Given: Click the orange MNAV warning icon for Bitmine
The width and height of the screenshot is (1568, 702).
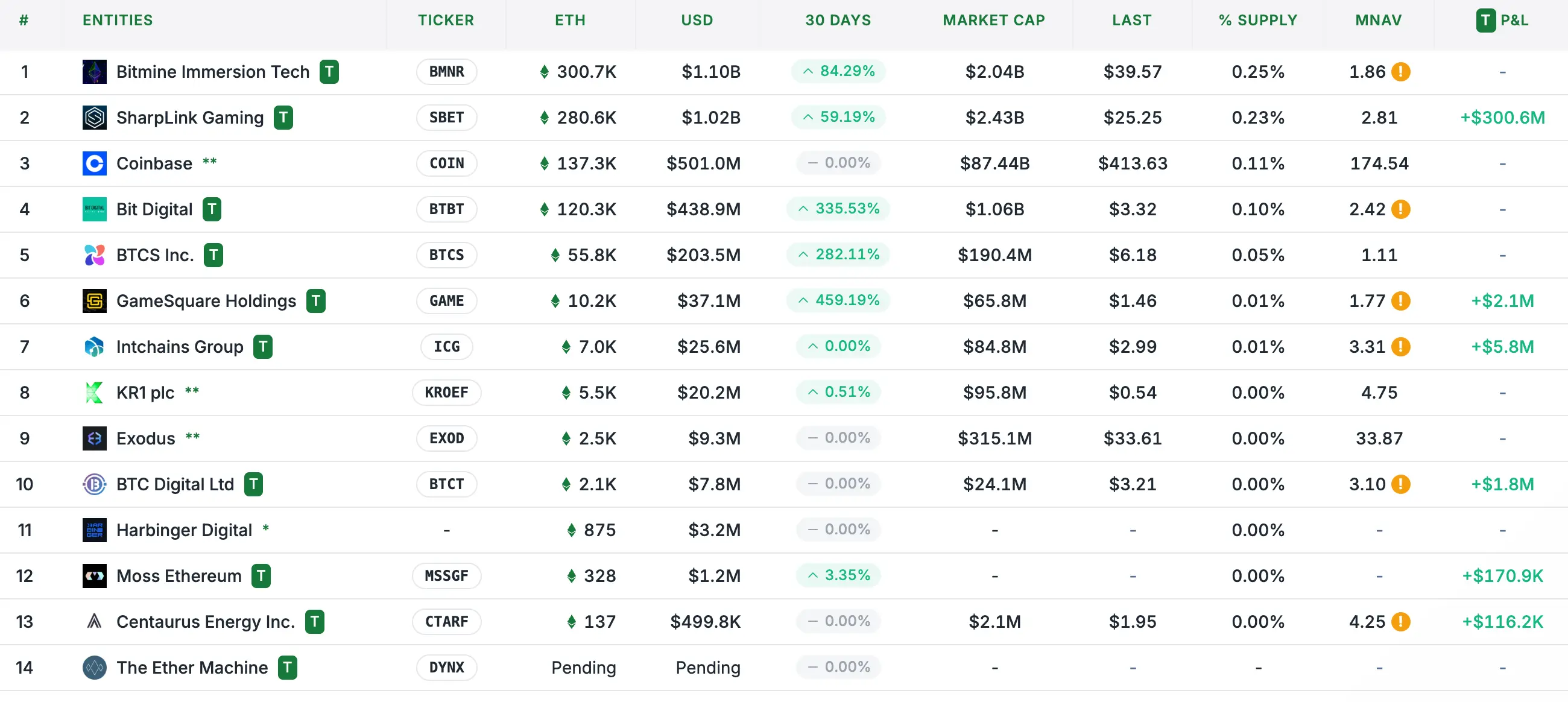Looking at the screenshot, I should pos(1400,72).
